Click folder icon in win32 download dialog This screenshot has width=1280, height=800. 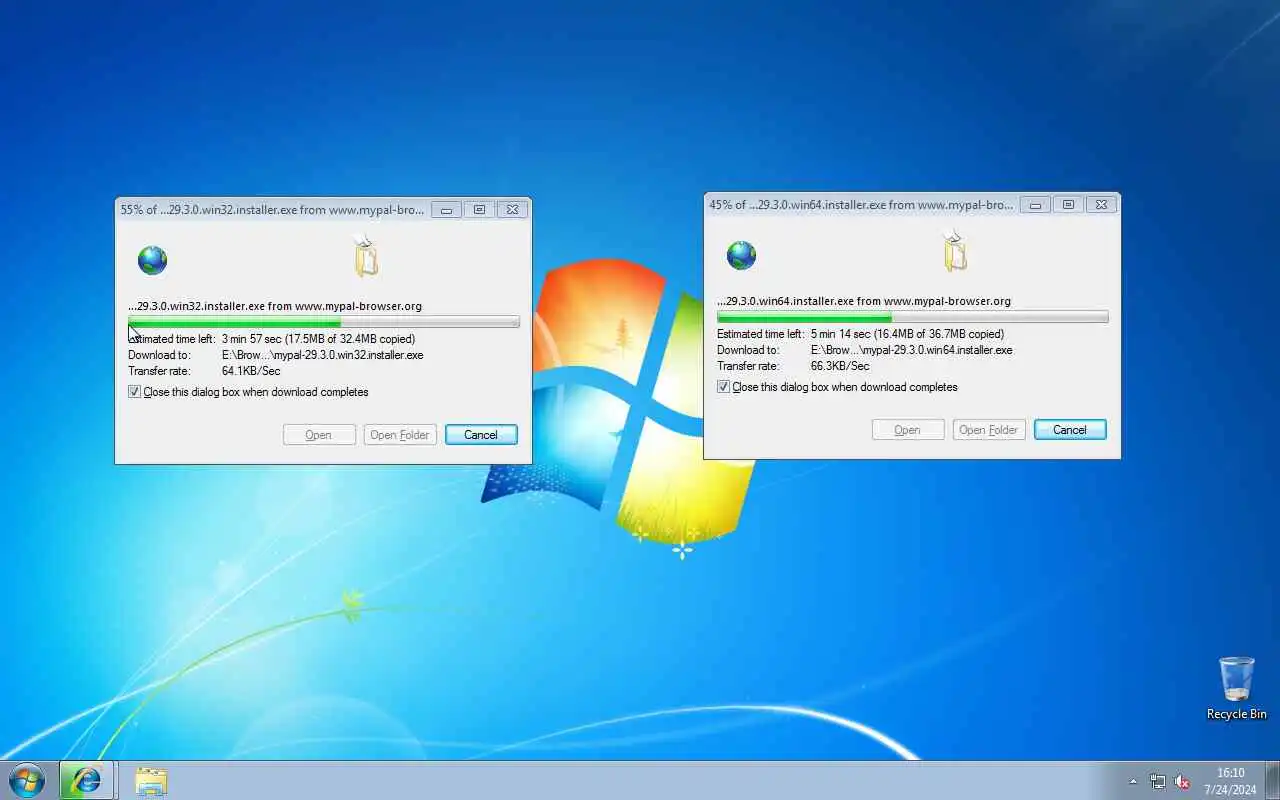click(x=366, y=256)
